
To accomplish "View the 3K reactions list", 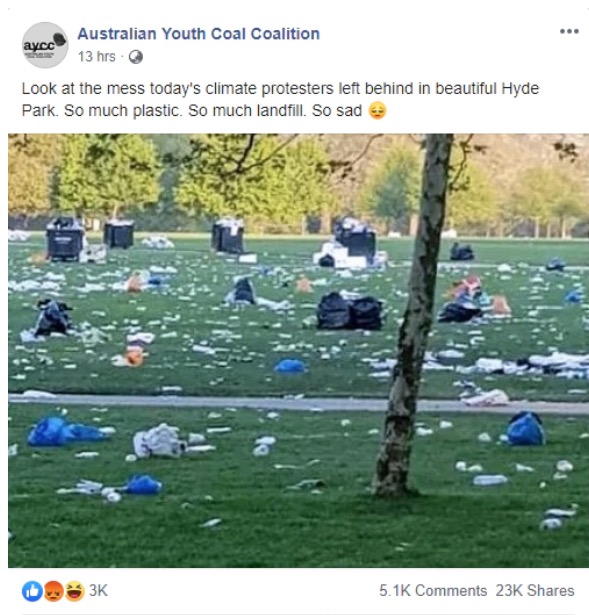I will (98, 590).
